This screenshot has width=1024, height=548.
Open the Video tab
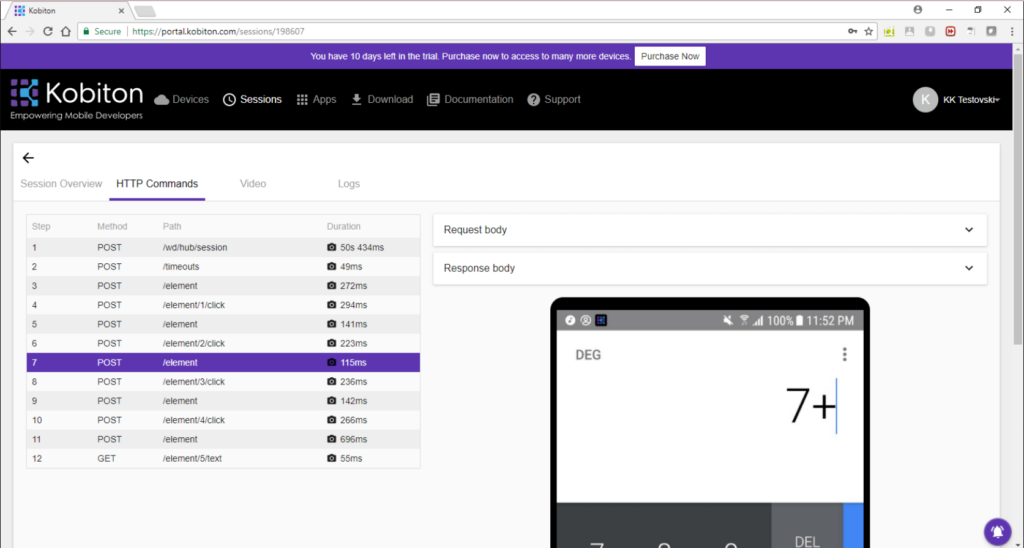(x=253, y=184)
